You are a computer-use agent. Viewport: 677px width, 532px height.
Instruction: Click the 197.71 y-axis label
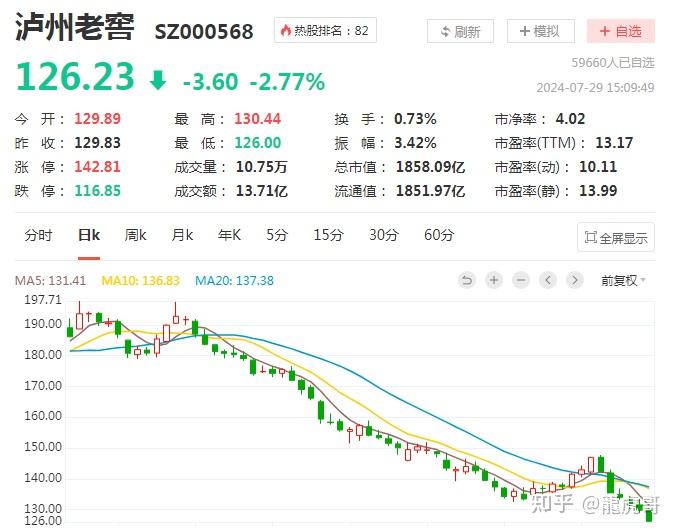click(x=43, y=300)
